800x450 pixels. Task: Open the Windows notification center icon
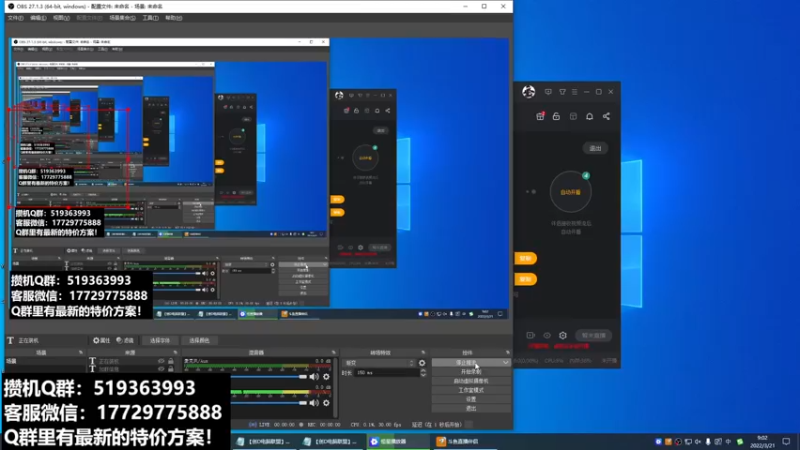[786, 442]
